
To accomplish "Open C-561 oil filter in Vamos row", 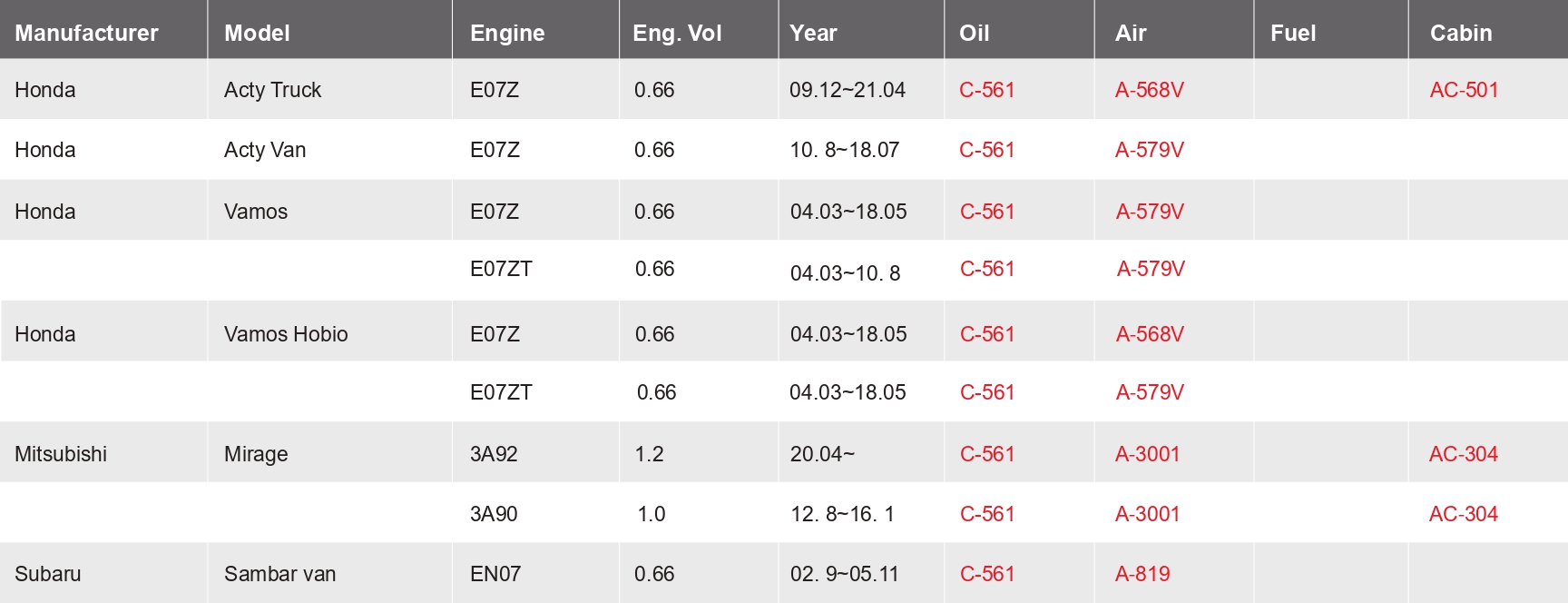I will (x=987, y=212).
